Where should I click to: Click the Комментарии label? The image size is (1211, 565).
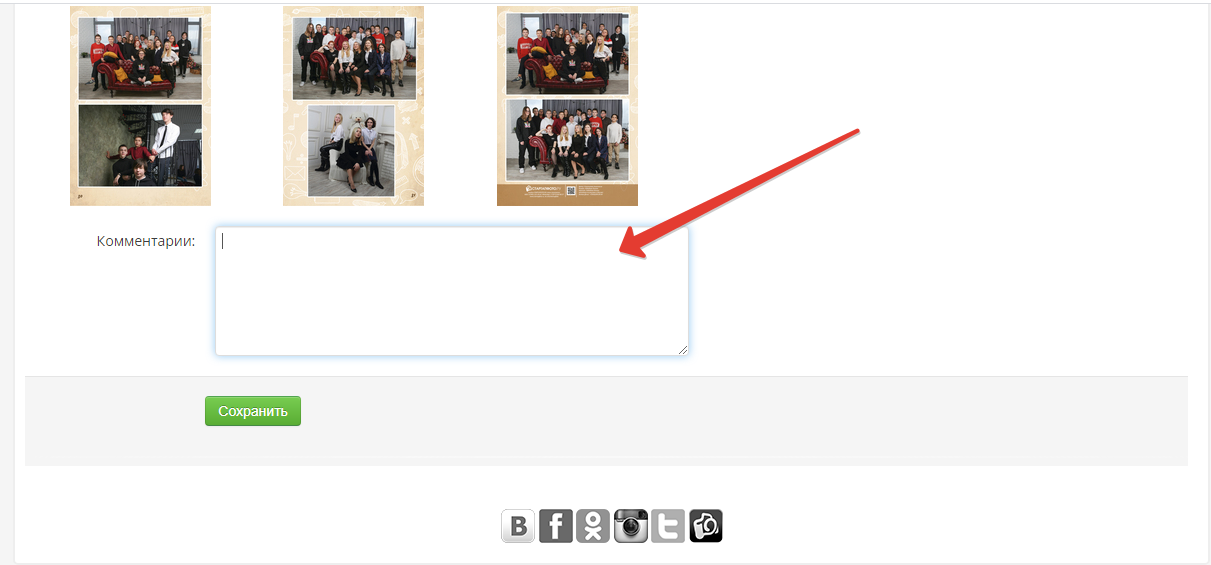[146, 241]
